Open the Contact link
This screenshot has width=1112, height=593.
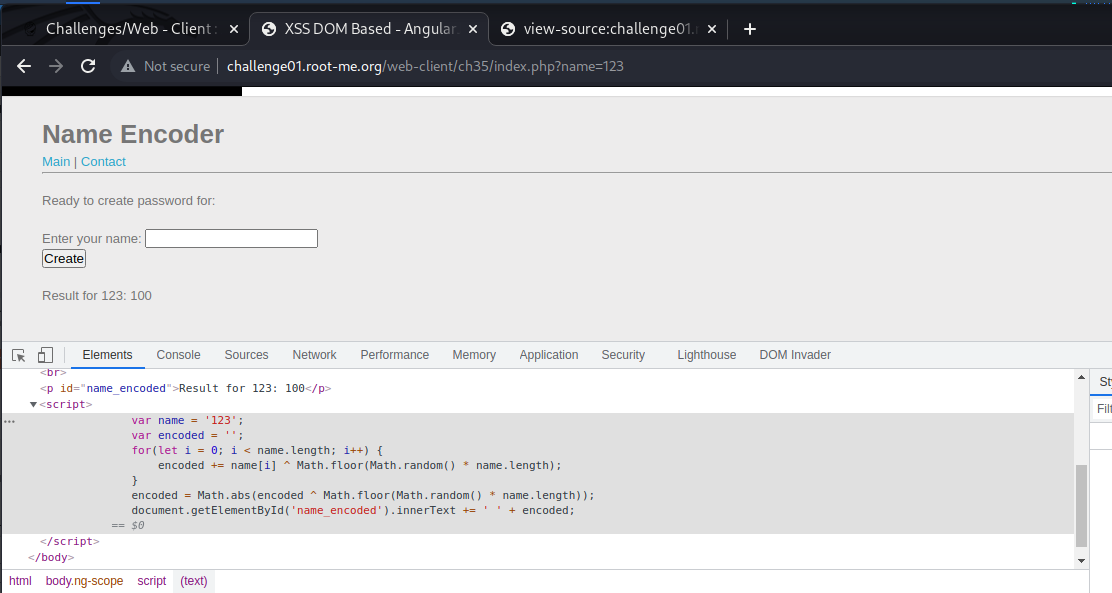(x=103, y=162)
